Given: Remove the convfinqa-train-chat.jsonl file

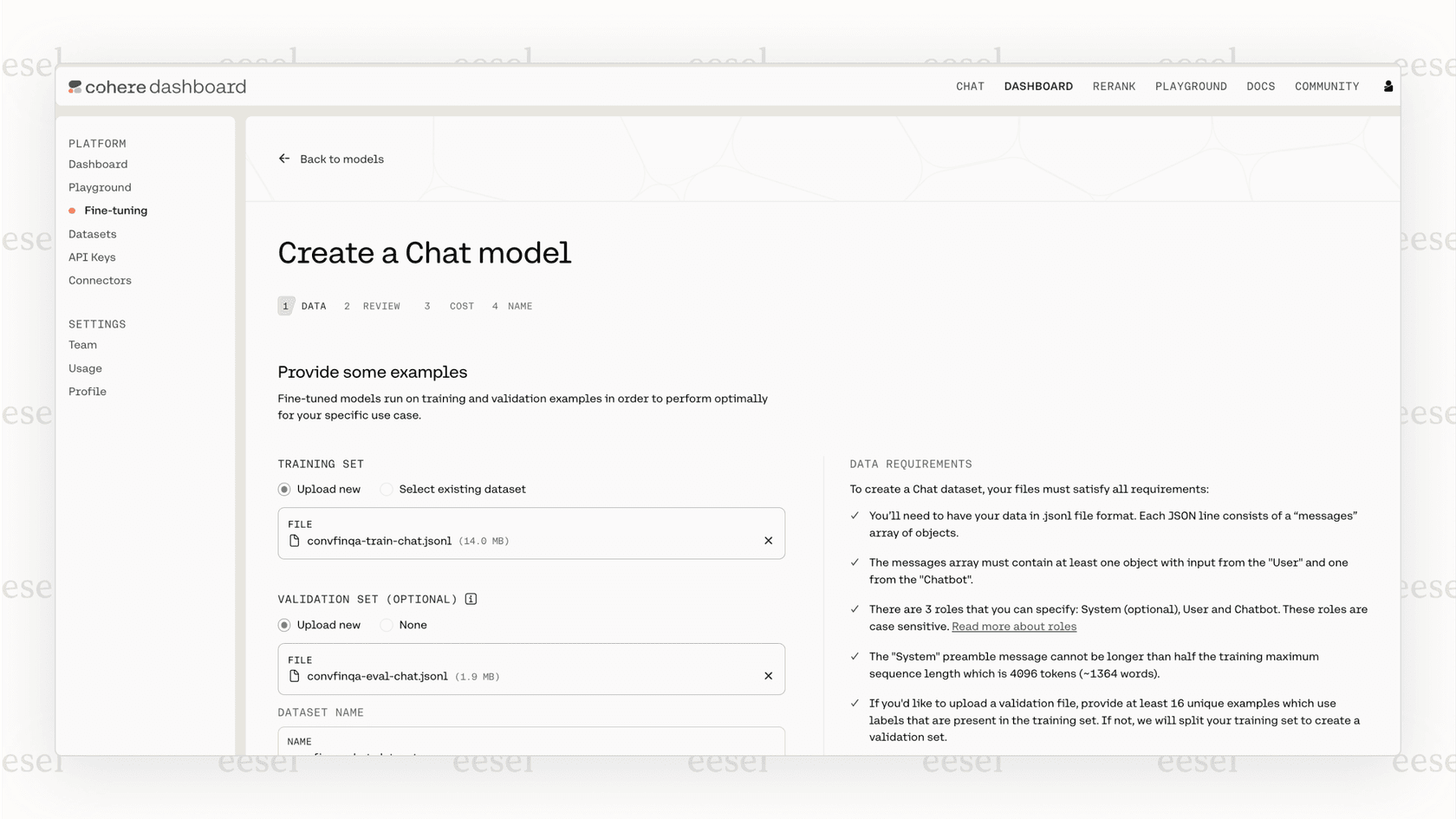Looking at the screenshot, I should pyautogui.click(x=768, y=540).
